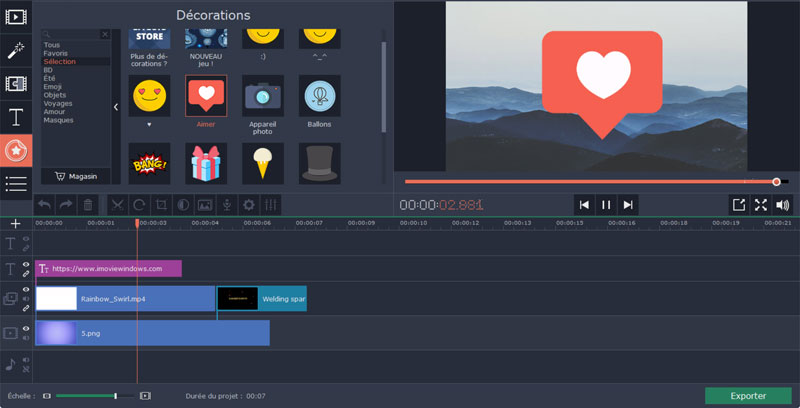Select the Tous category
800x408 pixels.
click(52, 45)
